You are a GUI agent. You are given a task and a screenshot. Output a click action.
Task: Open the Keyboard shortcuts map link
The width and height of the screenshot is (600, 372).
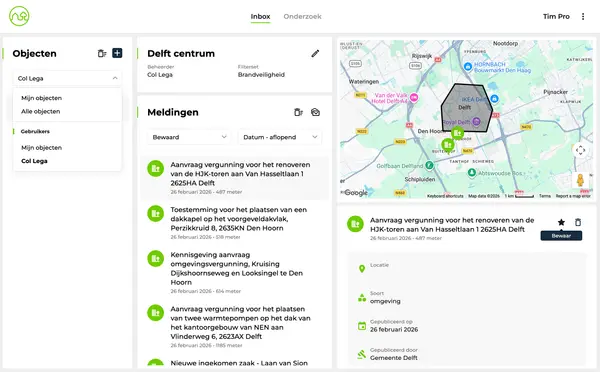tap(445, 196)
